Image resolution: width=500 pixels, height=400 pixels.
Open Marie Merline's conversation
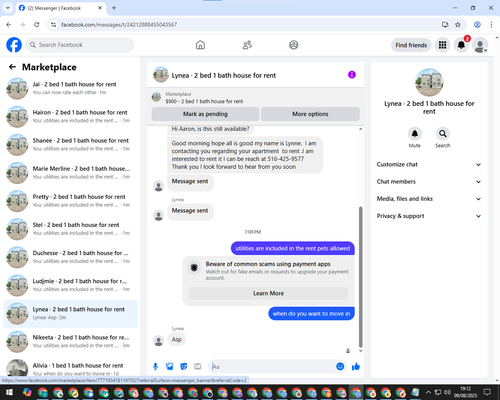tap(70, 173)
